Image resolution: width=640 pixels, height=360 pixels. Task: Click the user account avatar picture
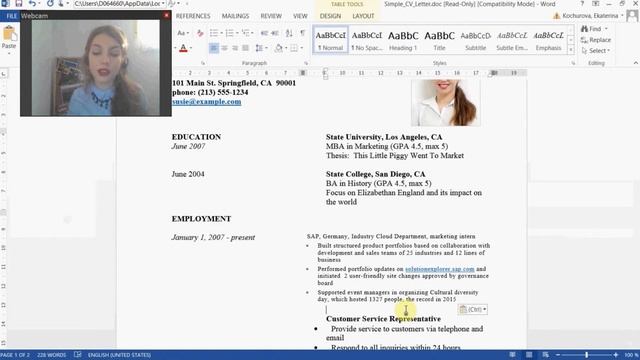632,16
